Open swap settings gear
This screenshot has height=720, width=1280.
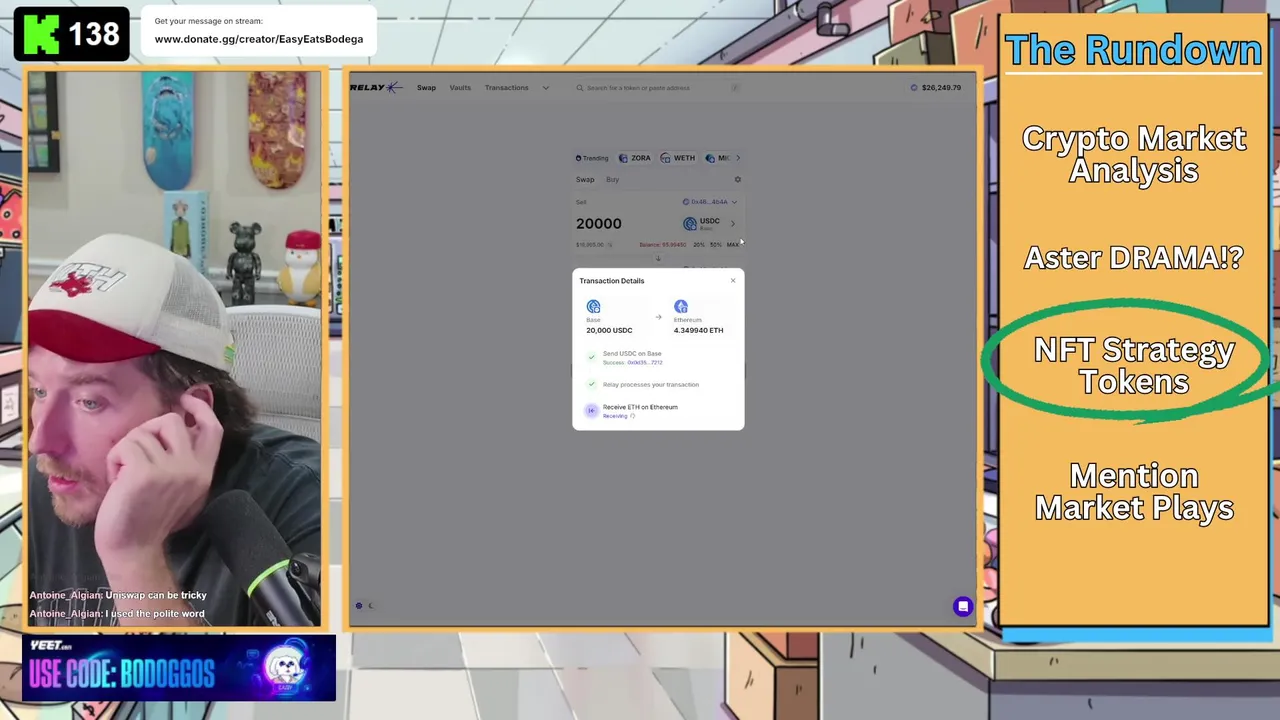point(738,180)
